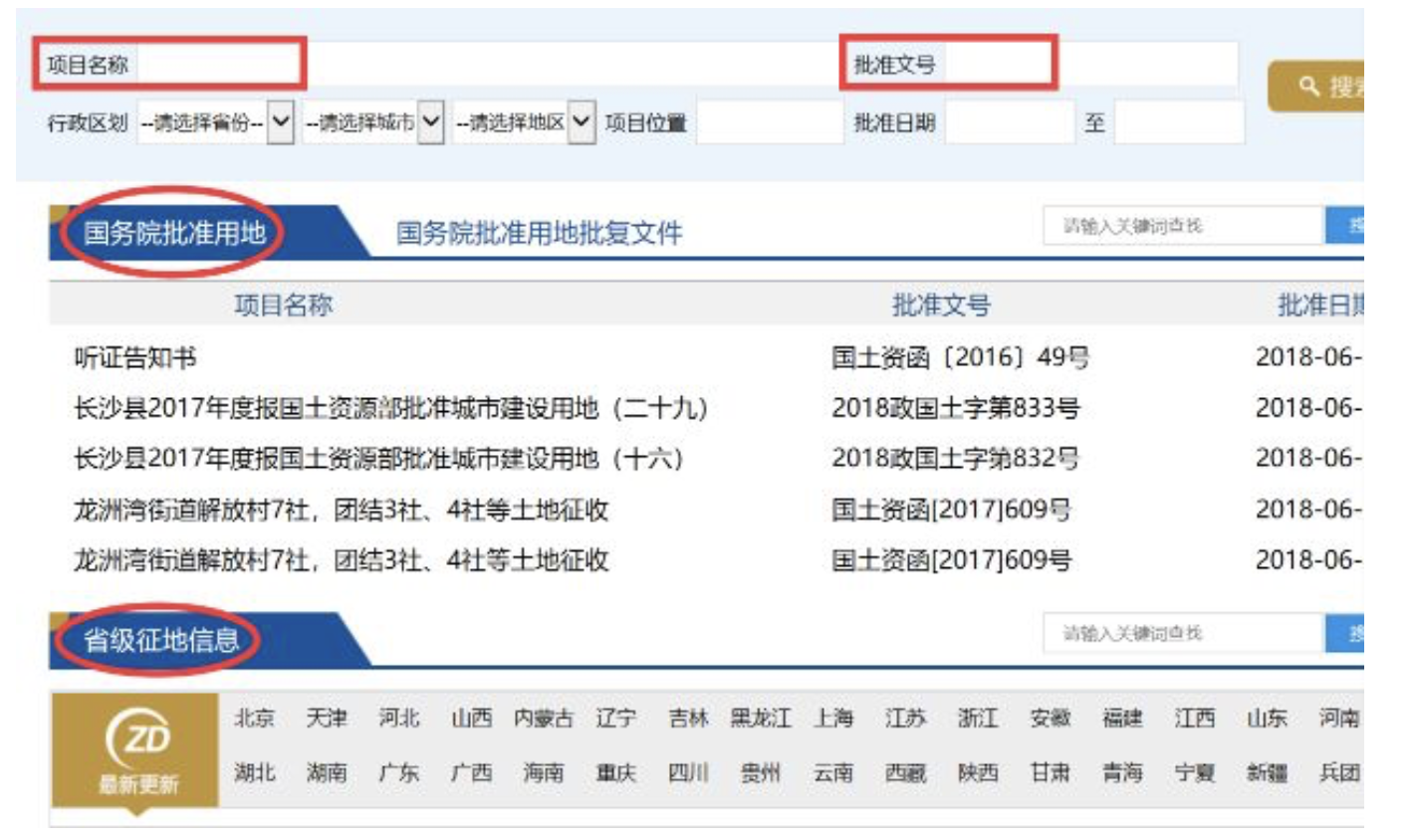Open the 请选择地区 district dropdown

523,122
